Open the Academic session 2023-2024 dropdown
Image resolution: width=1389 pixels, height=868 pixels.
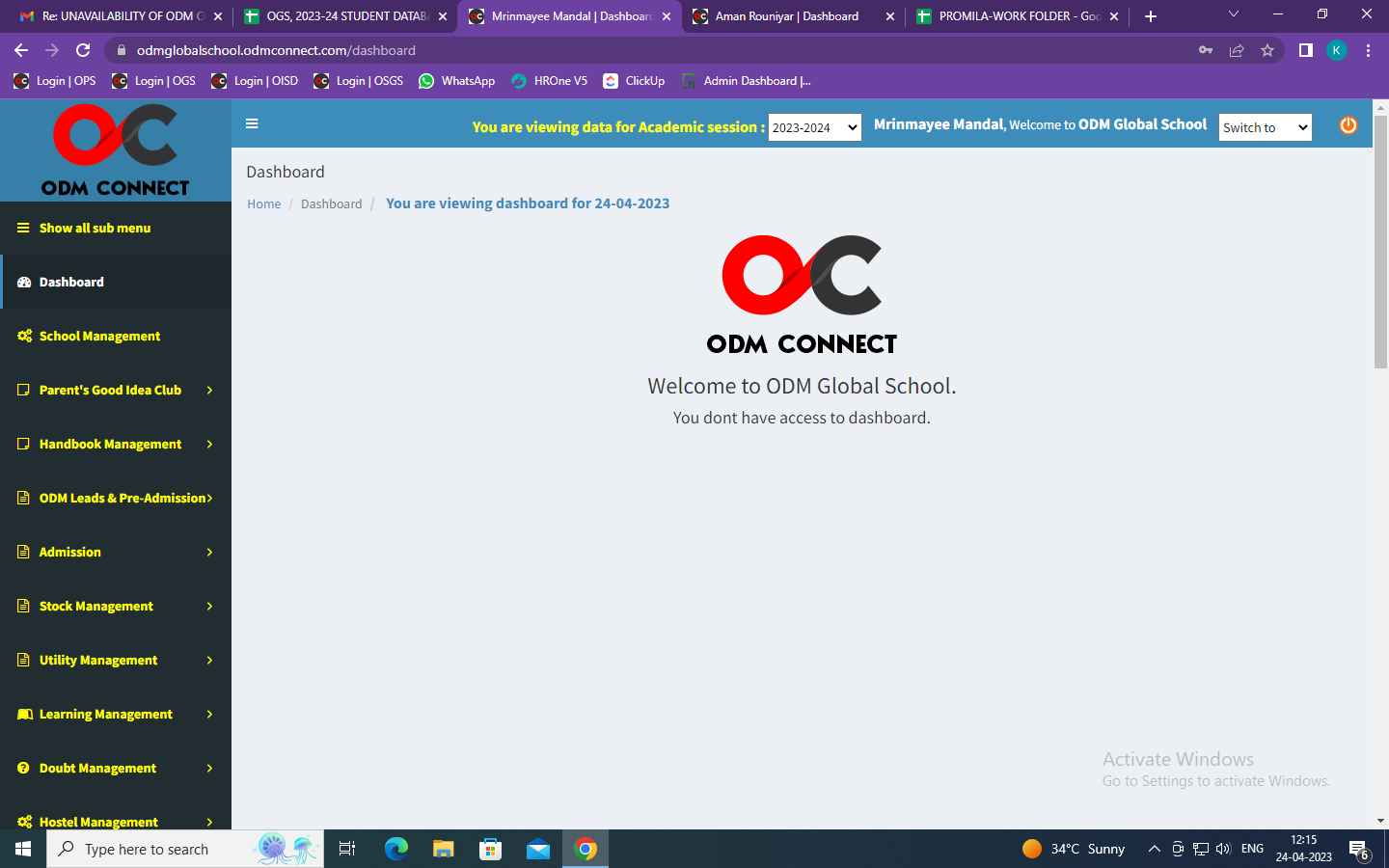pos(814,127)
